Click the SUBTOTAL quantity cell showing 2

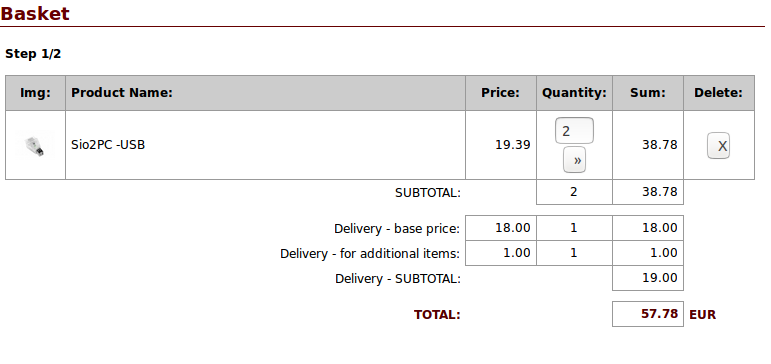click(574, 192)
